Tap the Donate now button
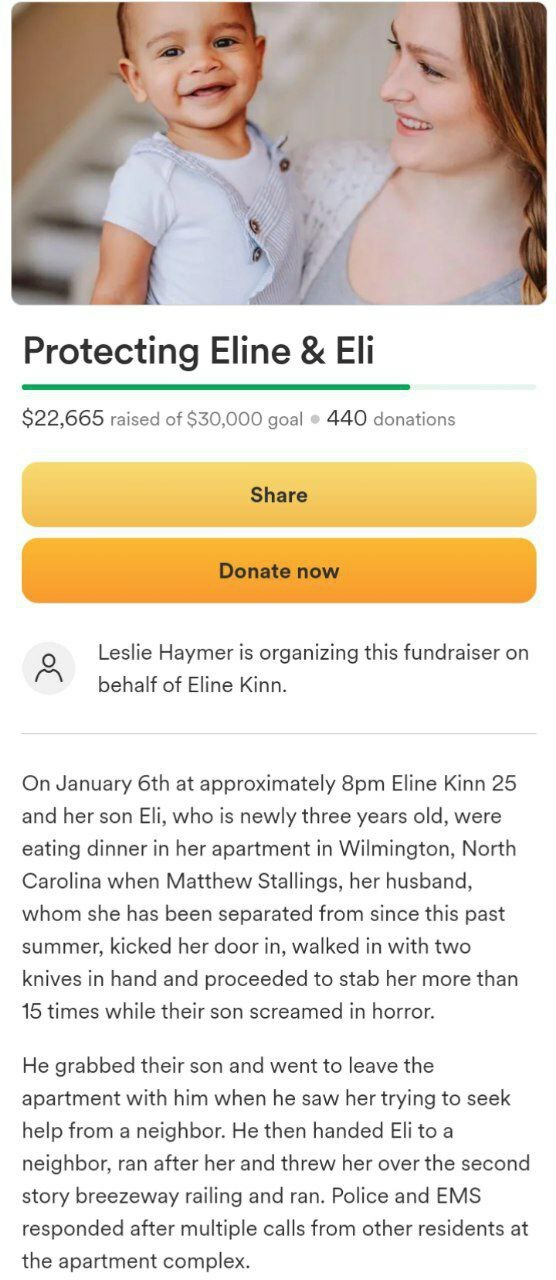The height and width of the screenshot is (1280, 556). pyautogui.click(x=279, y=571)
